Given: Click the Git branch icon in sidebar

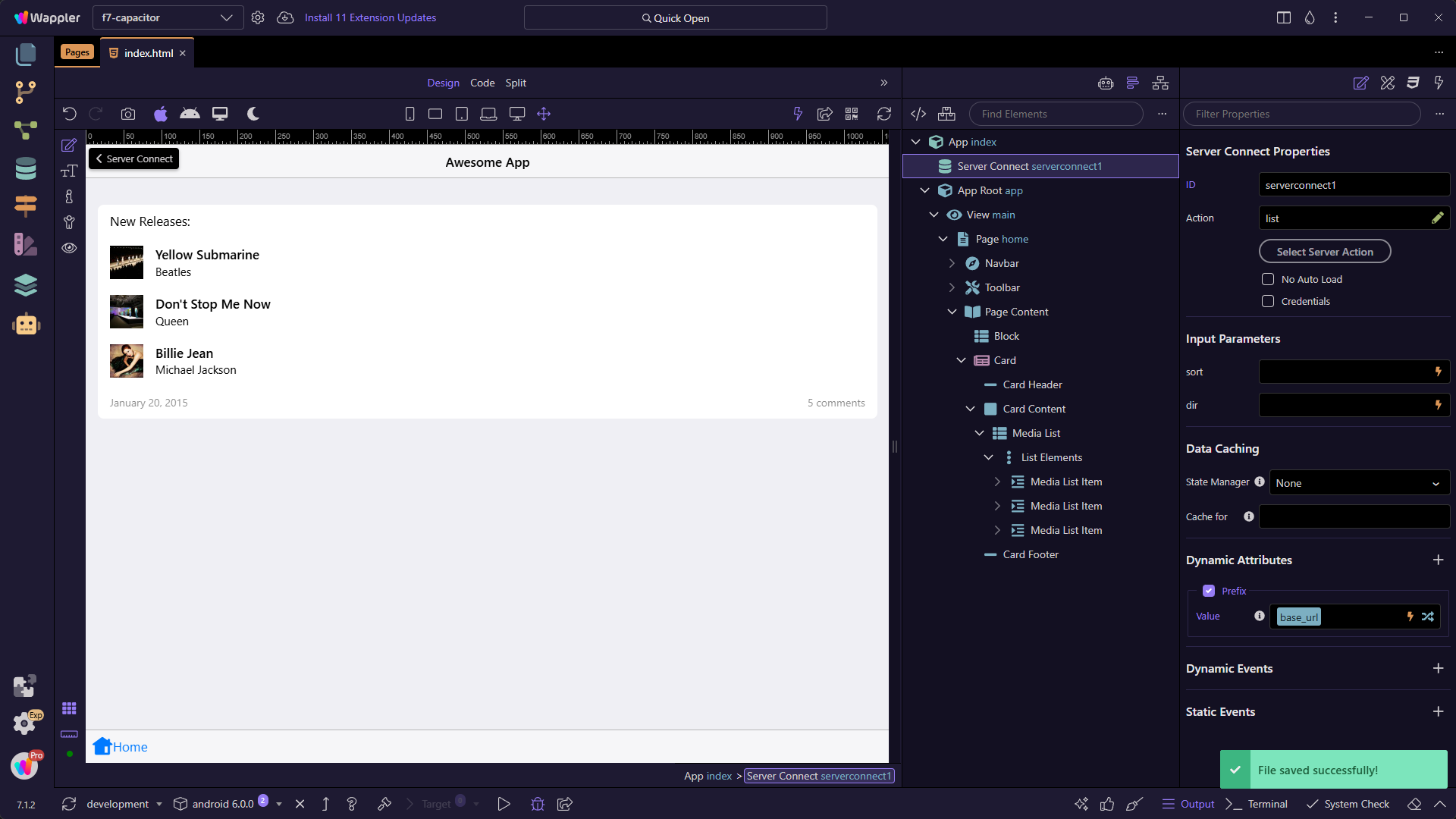Looking at the screenshot, I should pos(26,92).
